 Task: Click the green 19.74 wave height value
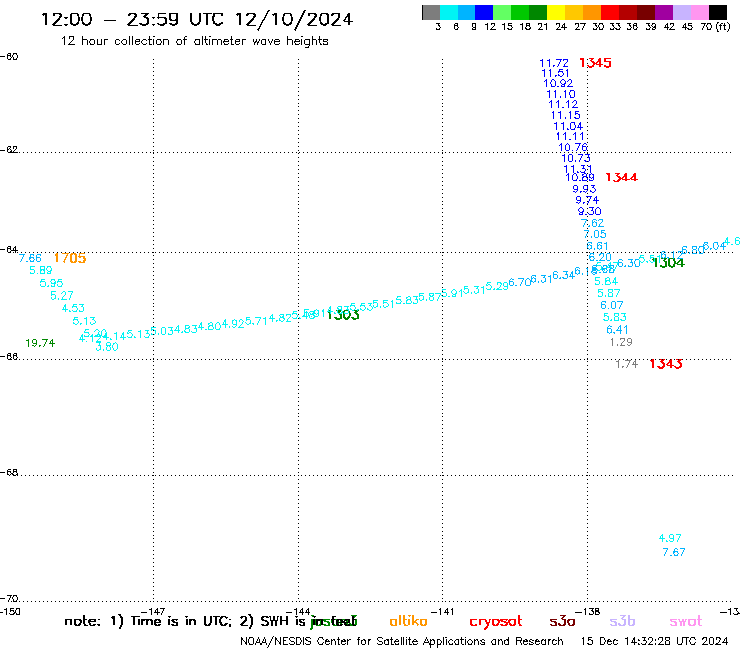[x=40, y=343]
